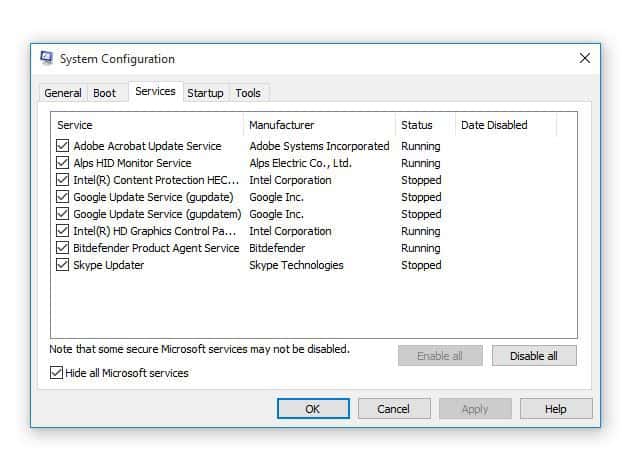The image size is (641, 465).
Task: Toggle Google Update Service (gupdatem) checkbox
Action: 62,213
